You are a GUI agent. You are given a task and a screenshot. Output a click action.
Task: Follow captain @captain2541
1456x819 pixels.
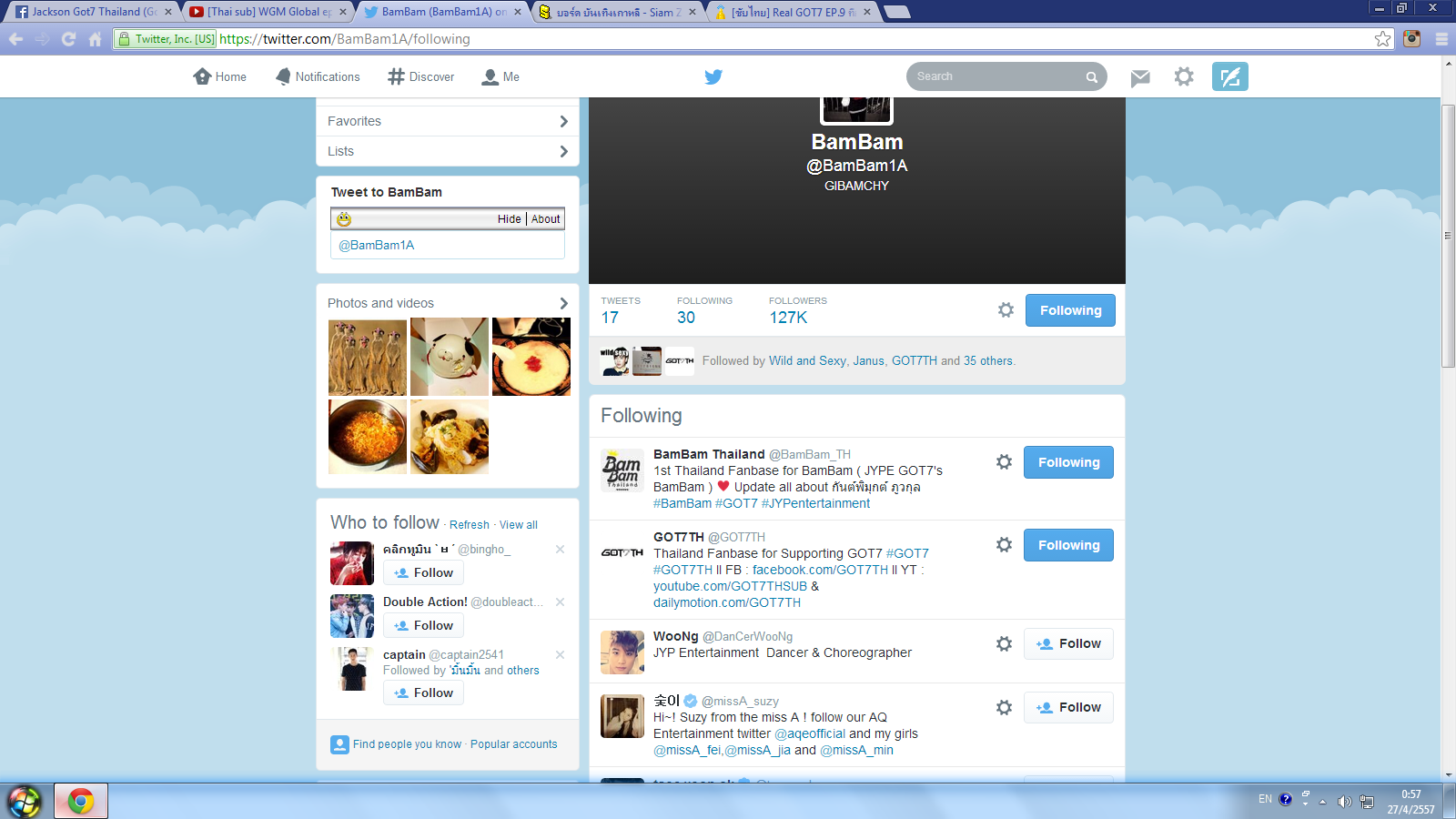click(423, 693)
